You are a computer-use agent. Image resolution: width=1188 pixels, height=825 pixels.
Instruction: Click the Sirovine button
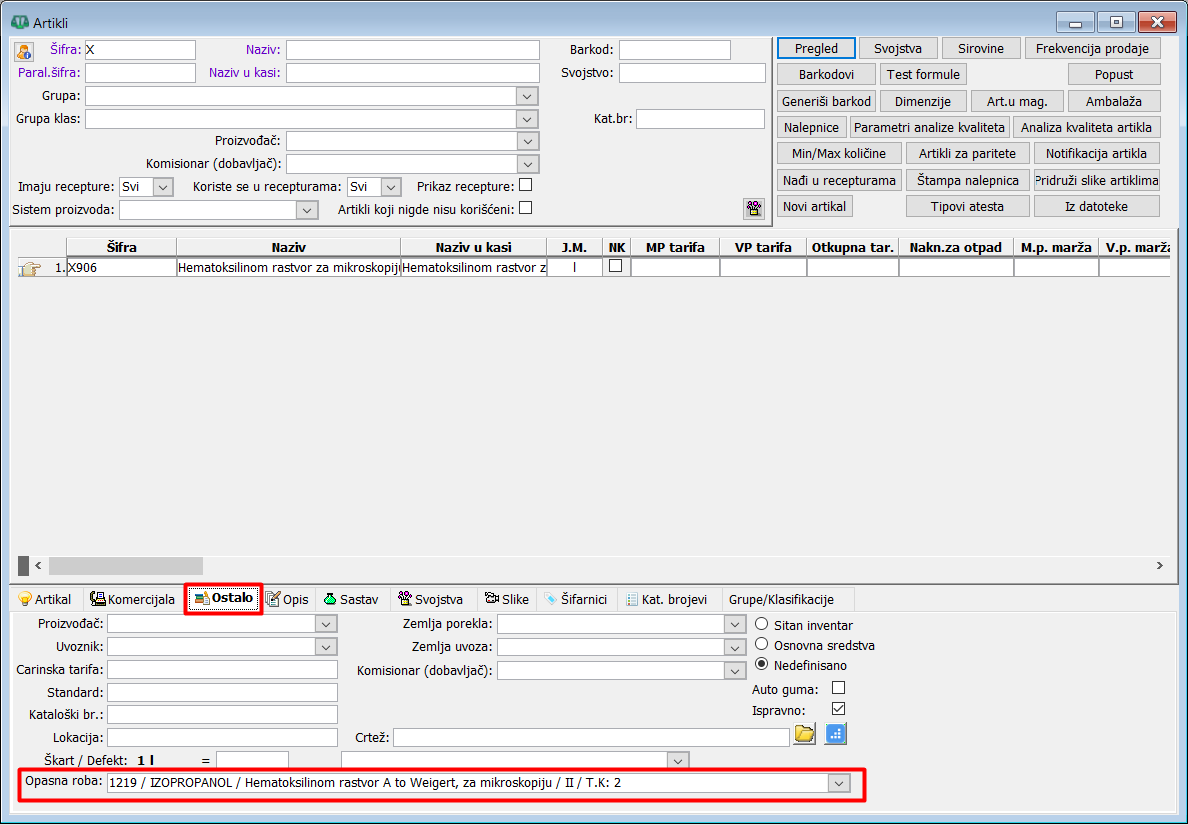[981, 48]
